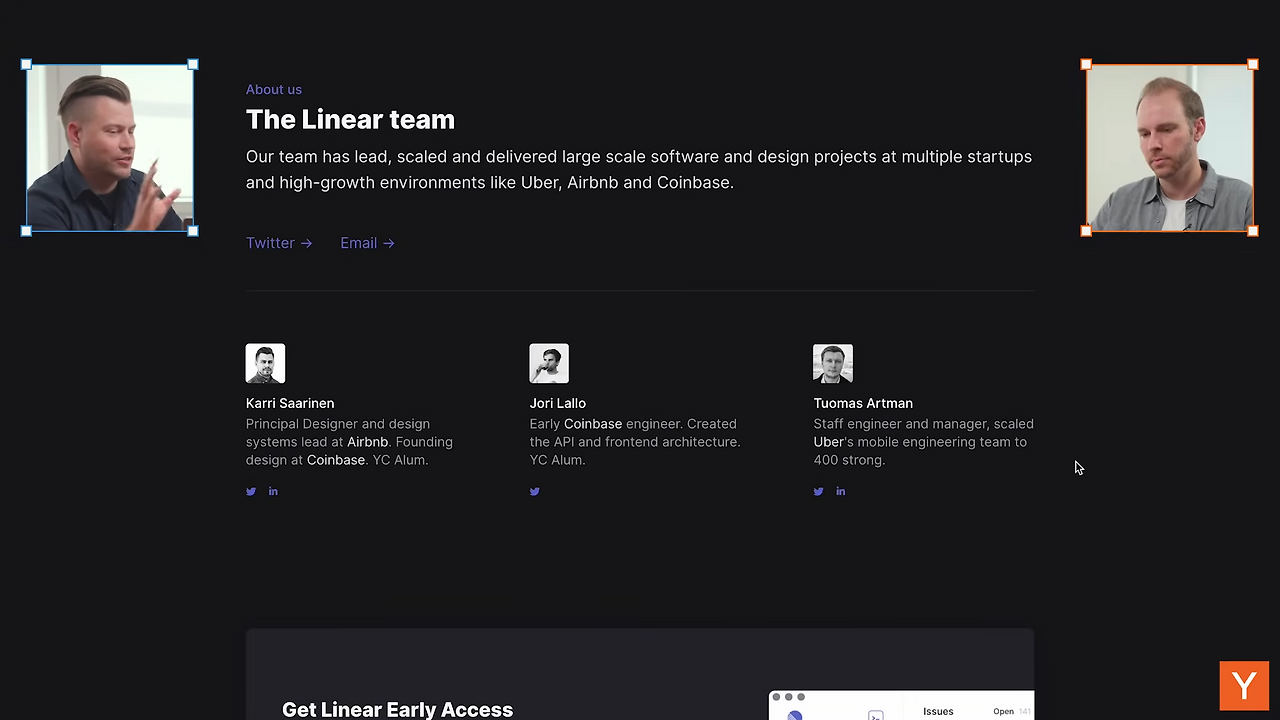Open Tuomas Artman's Twitter profile icon

[819, 491]
